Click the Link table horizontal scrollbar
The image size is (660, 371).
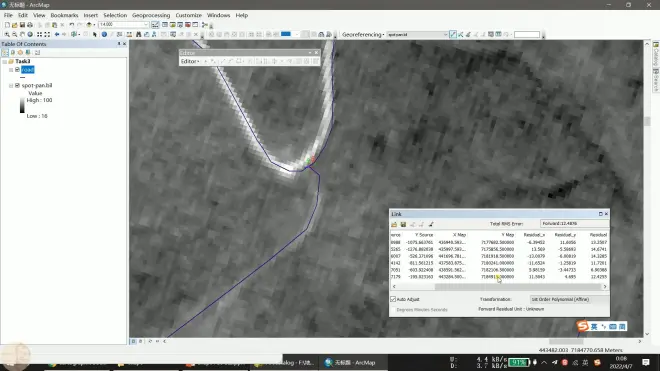tap(499, 287)
